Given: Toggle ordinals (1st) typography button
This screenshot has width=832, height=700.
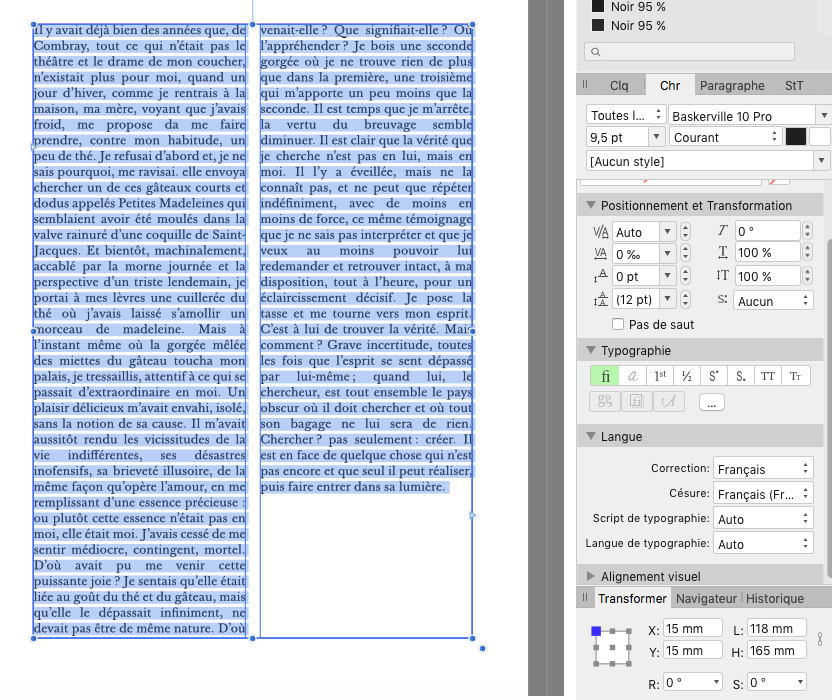Looking at the screenshot, I should click(x=660, y=376).
